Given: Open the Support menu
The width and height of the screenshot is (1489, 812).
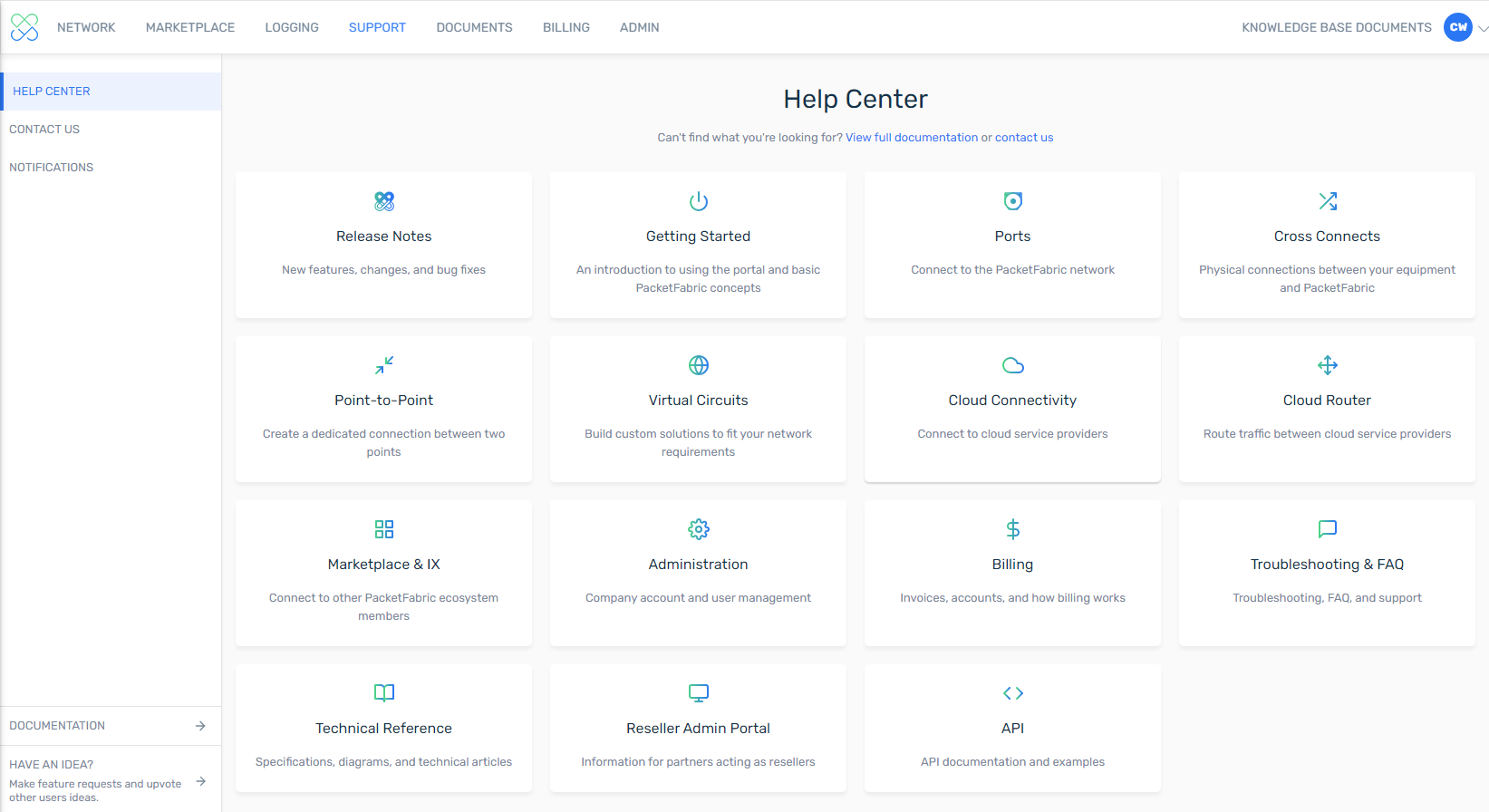Looking at the screenshot, I should coord(377,27).
